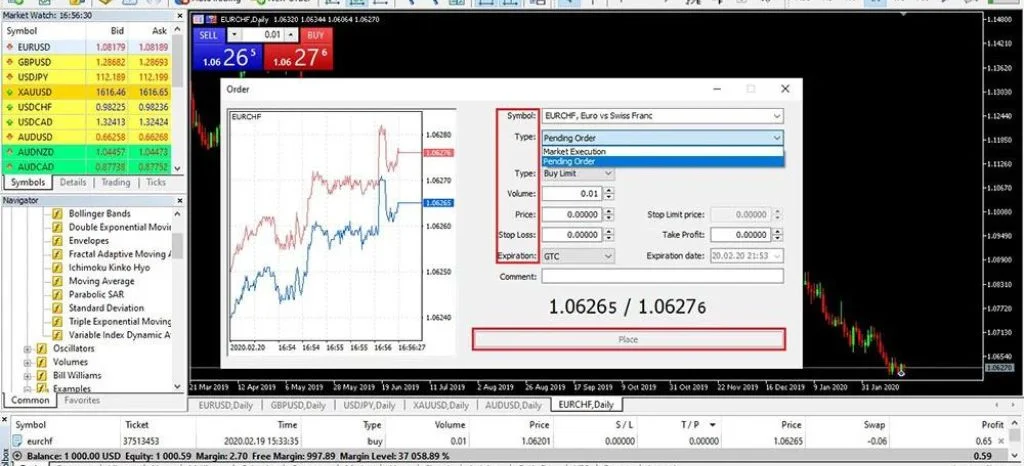Click the Parabolic SAR indicator icon

pyautogui.click(x=58, y=295)
